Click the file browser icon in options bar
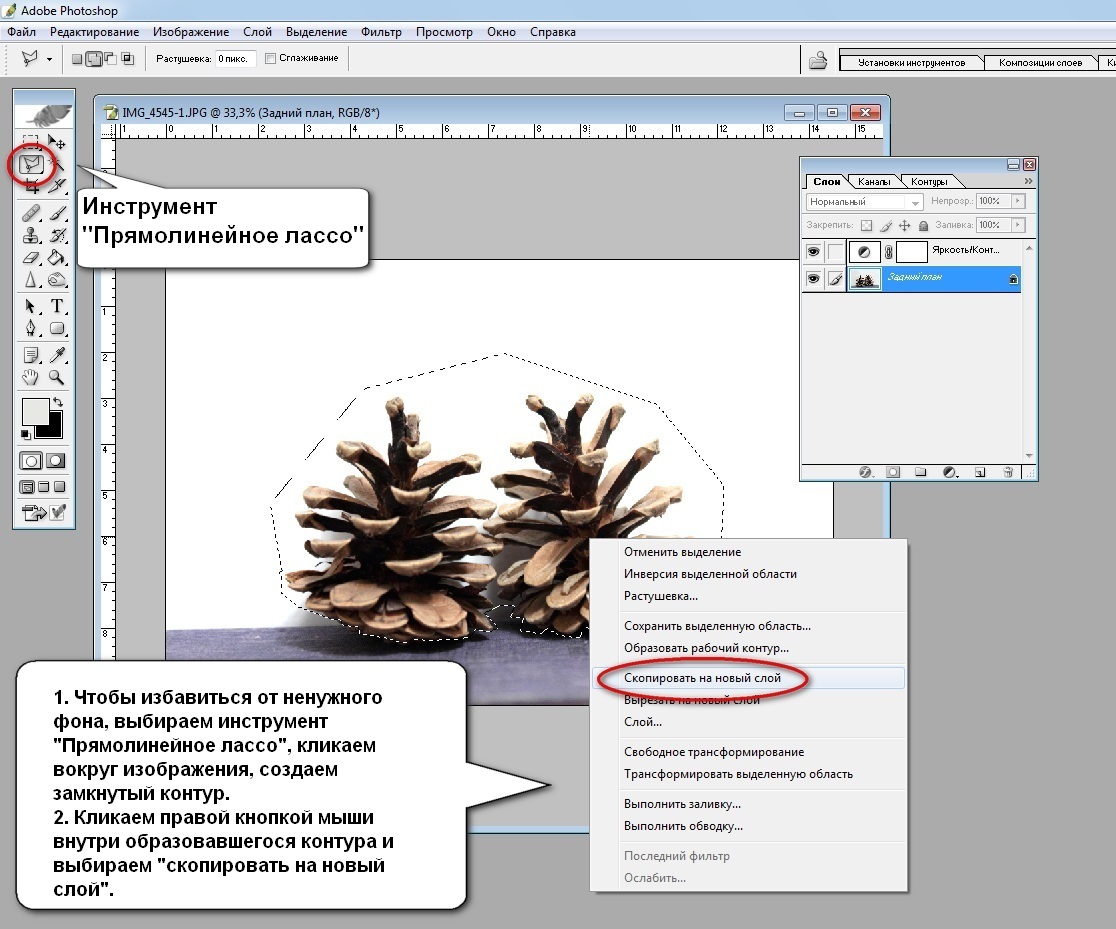1116x929 pixels. [x=818, y=61]
